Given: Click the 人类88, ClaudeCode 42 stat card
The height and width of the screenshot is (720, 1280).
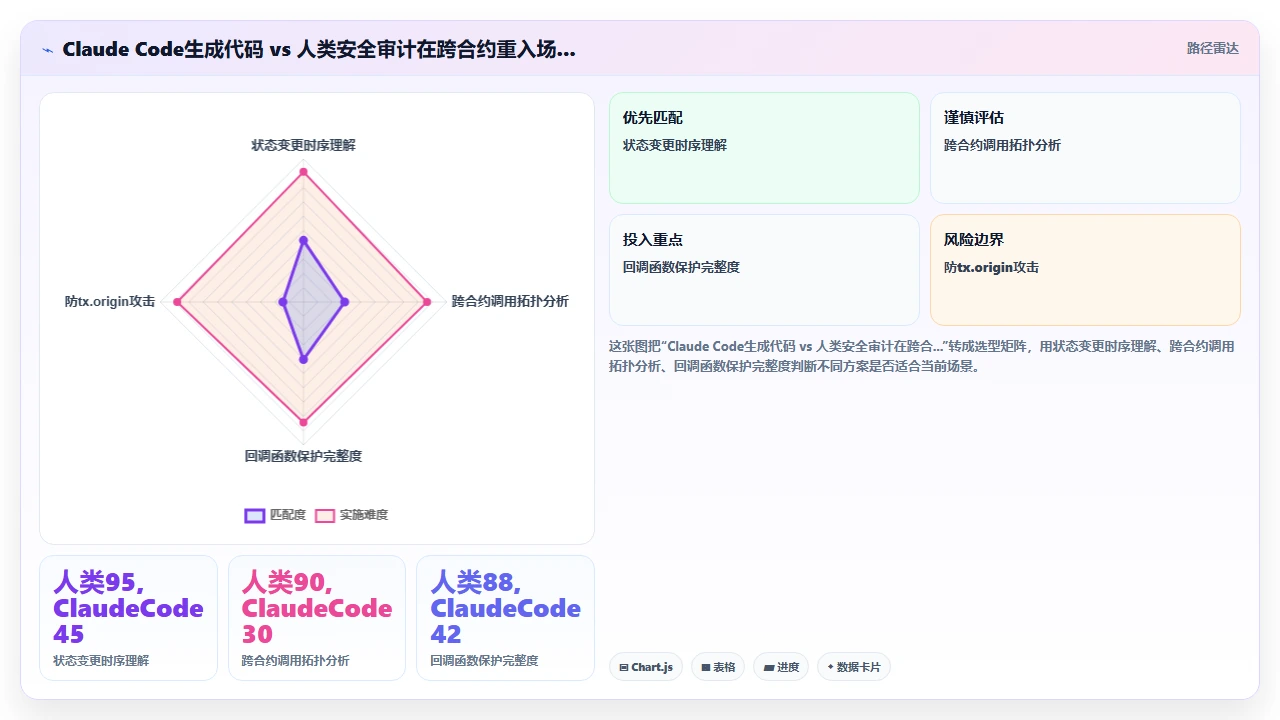Looking at the screenshot, I should 505,618.
